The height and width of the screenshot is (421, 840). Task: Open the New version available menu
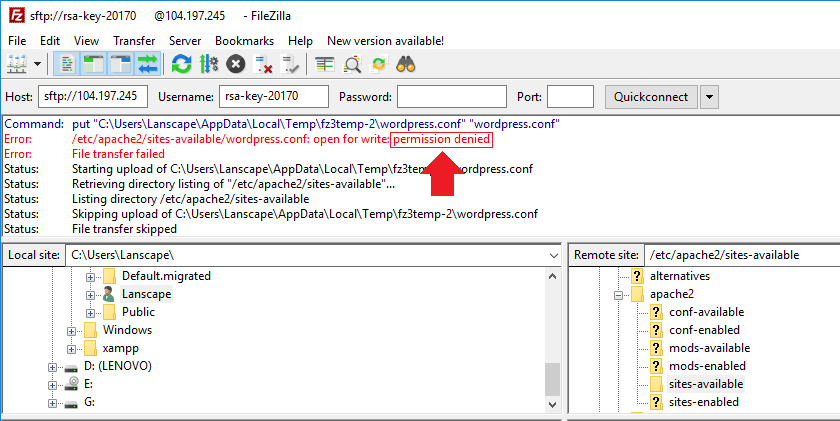[385, 41]
